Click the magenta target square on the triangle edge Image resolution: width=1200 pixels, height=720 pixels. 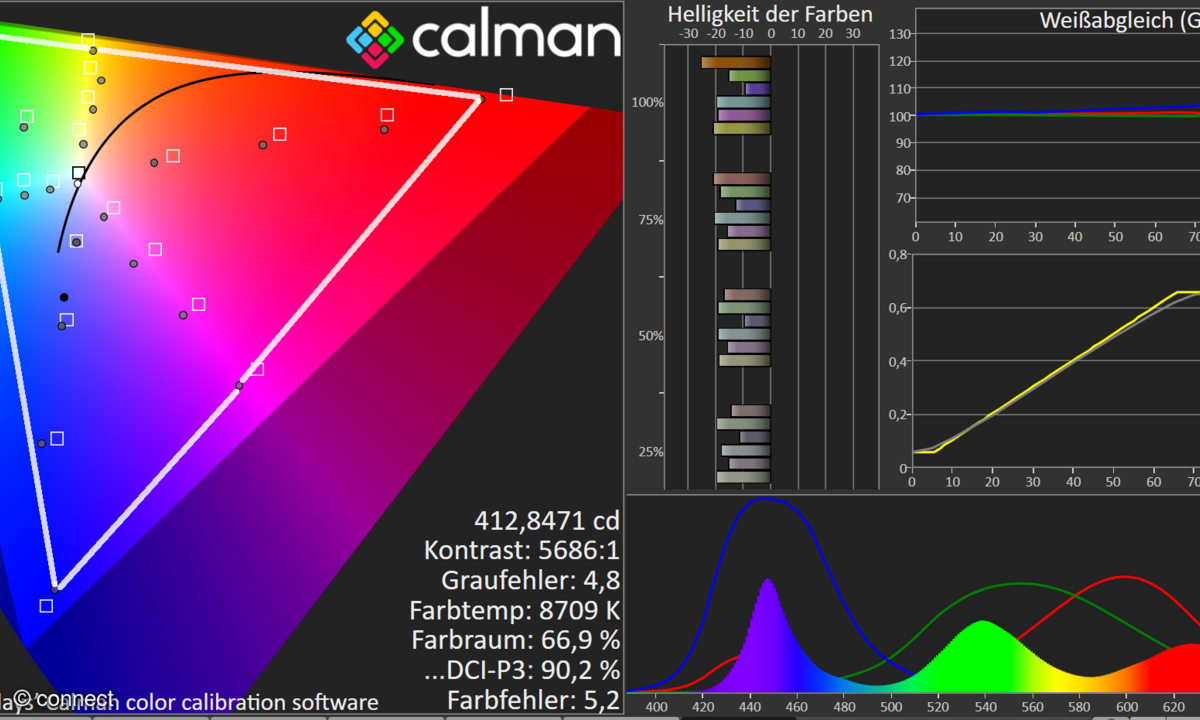pyautogui.click(x=257, y=369)
